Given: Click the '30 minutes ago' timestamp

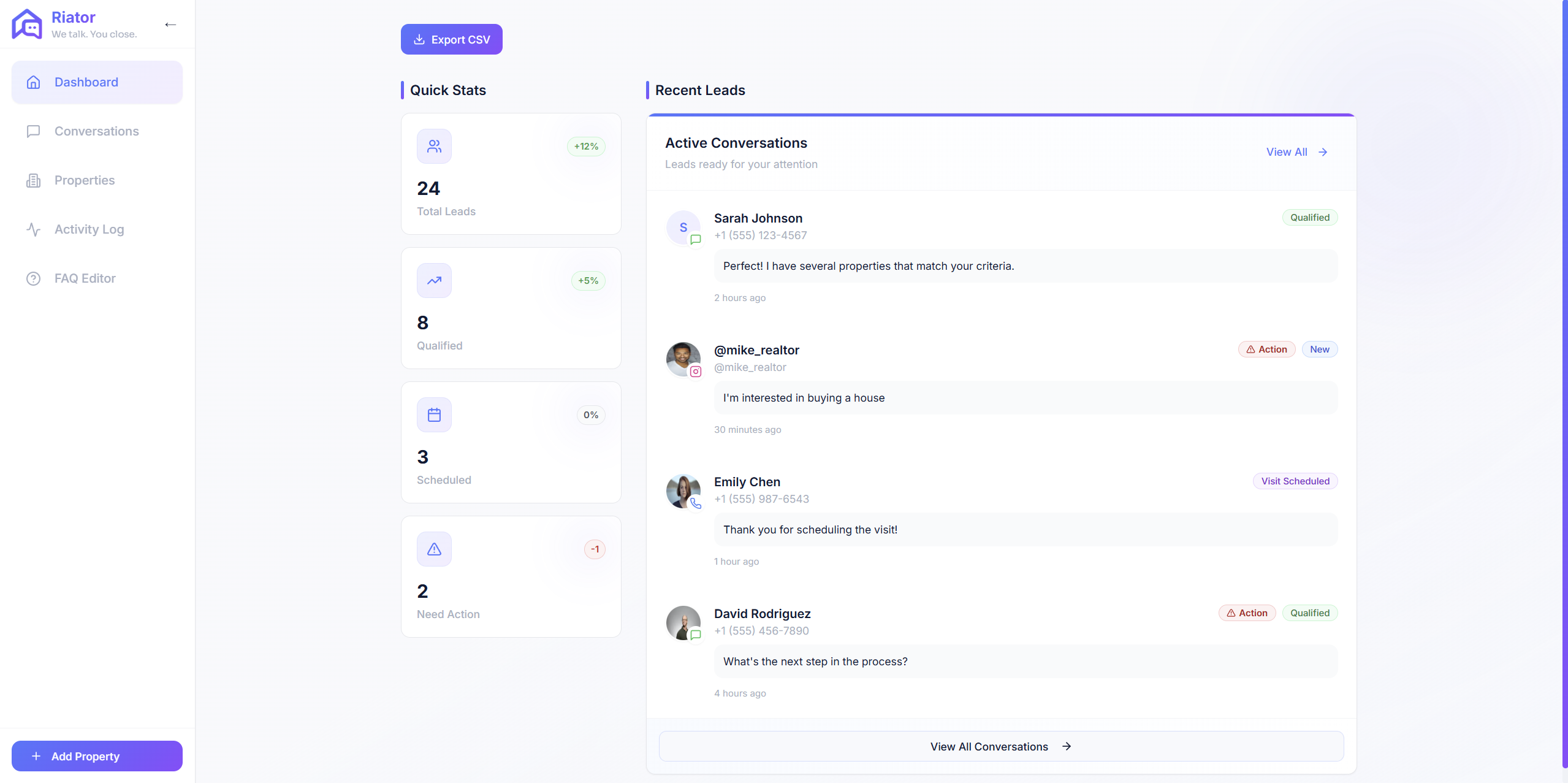Looking at the screenshot, I should (x=747, y=430).
